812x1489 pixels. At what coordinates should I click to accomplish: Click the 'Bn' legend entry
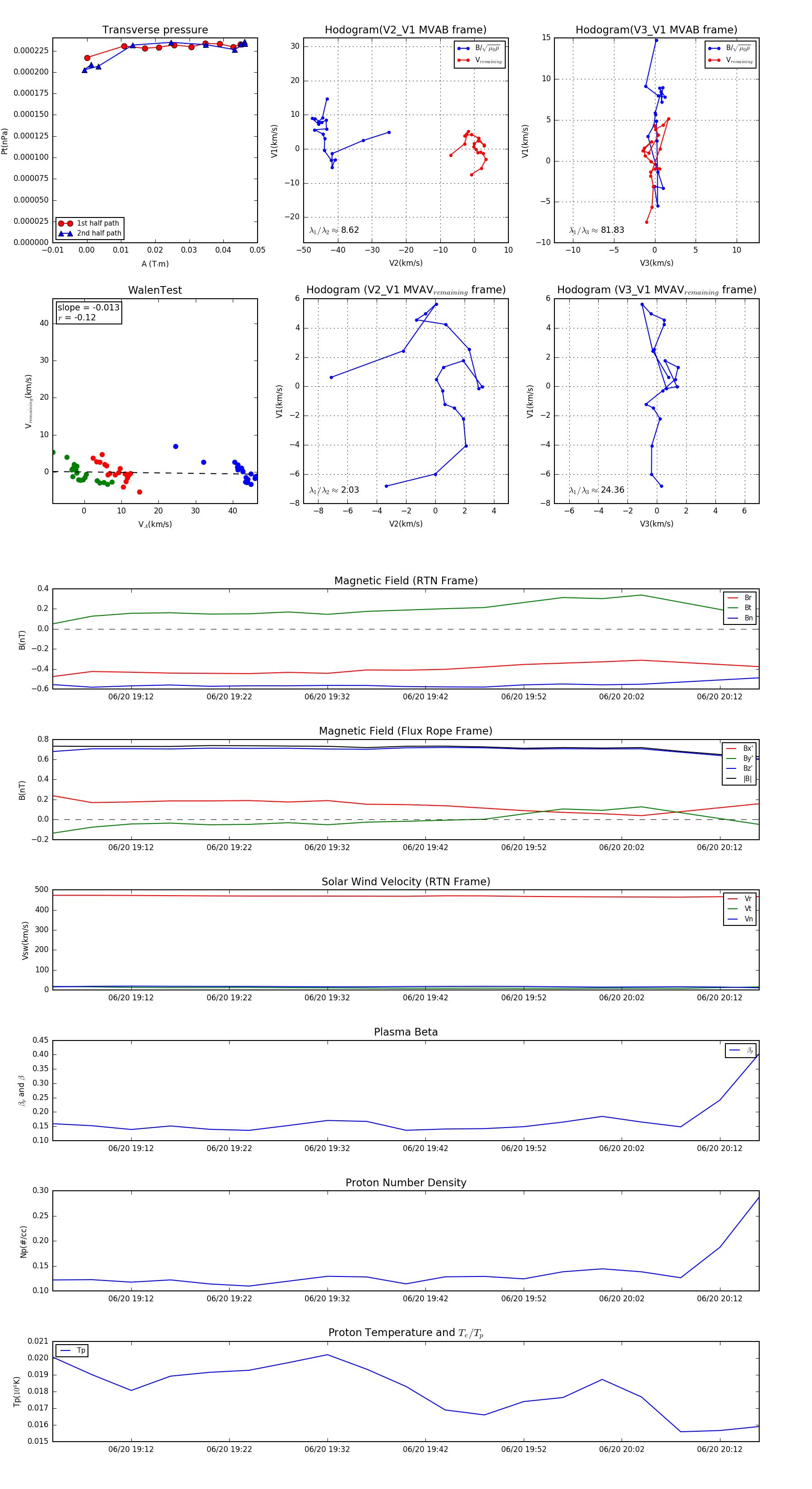click(740, 619)
